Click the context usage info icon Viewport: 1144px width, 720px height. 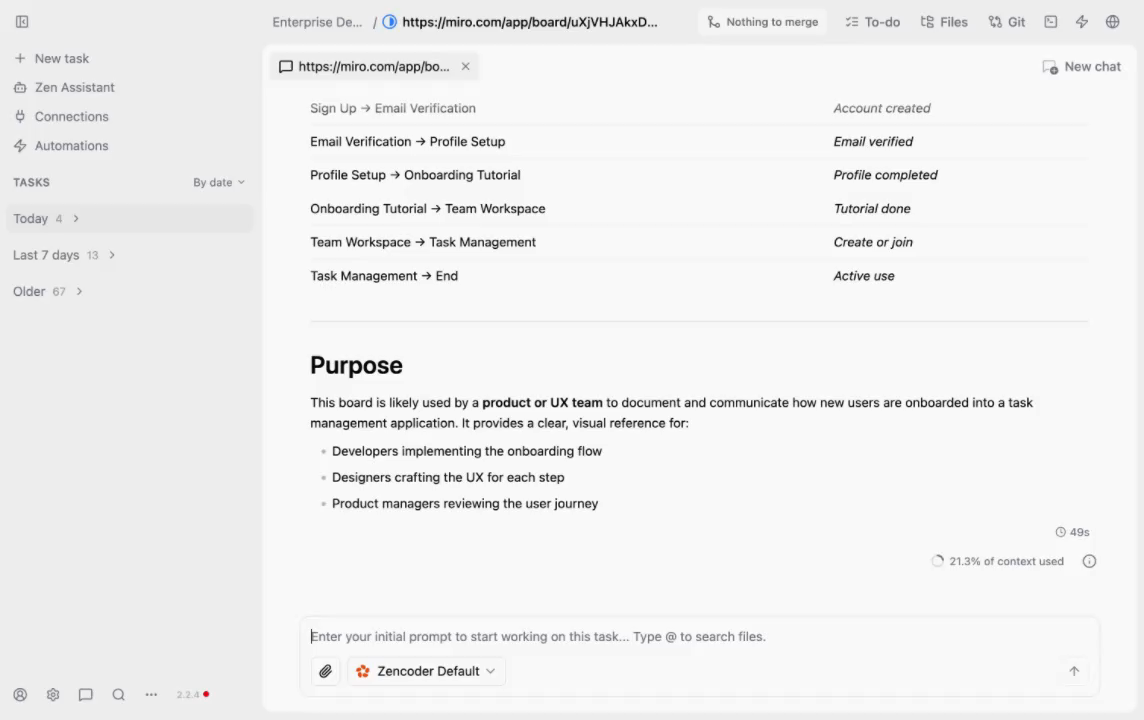pos(1089,561)
